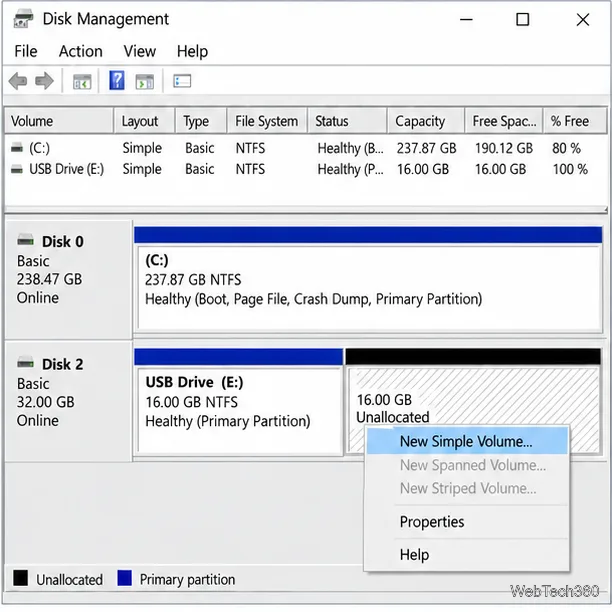
Task: Open the File menu
Action: click(26, 51)
